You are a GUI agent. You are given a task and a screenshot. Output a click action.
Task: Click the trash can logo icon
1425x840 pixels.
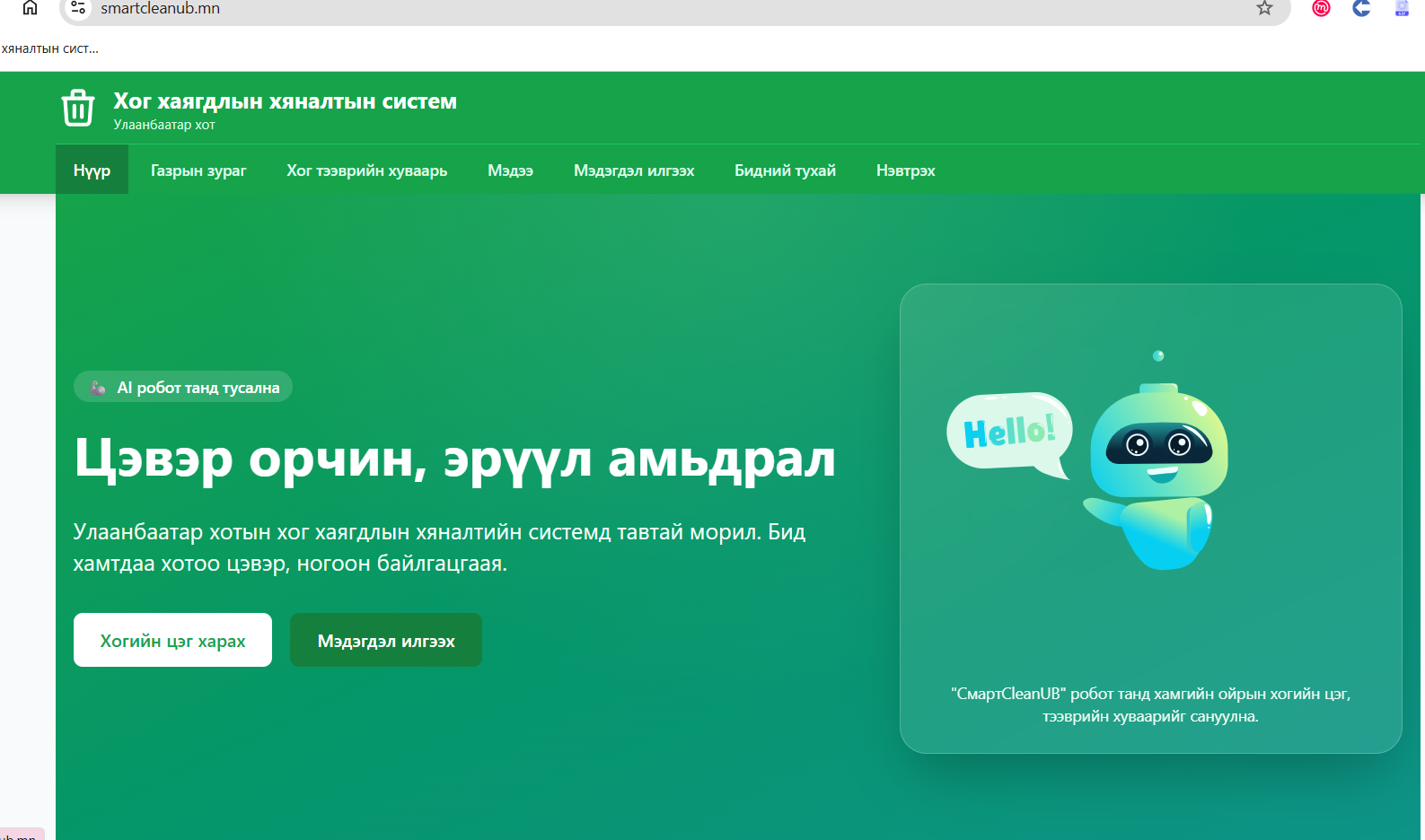point(78,108)
